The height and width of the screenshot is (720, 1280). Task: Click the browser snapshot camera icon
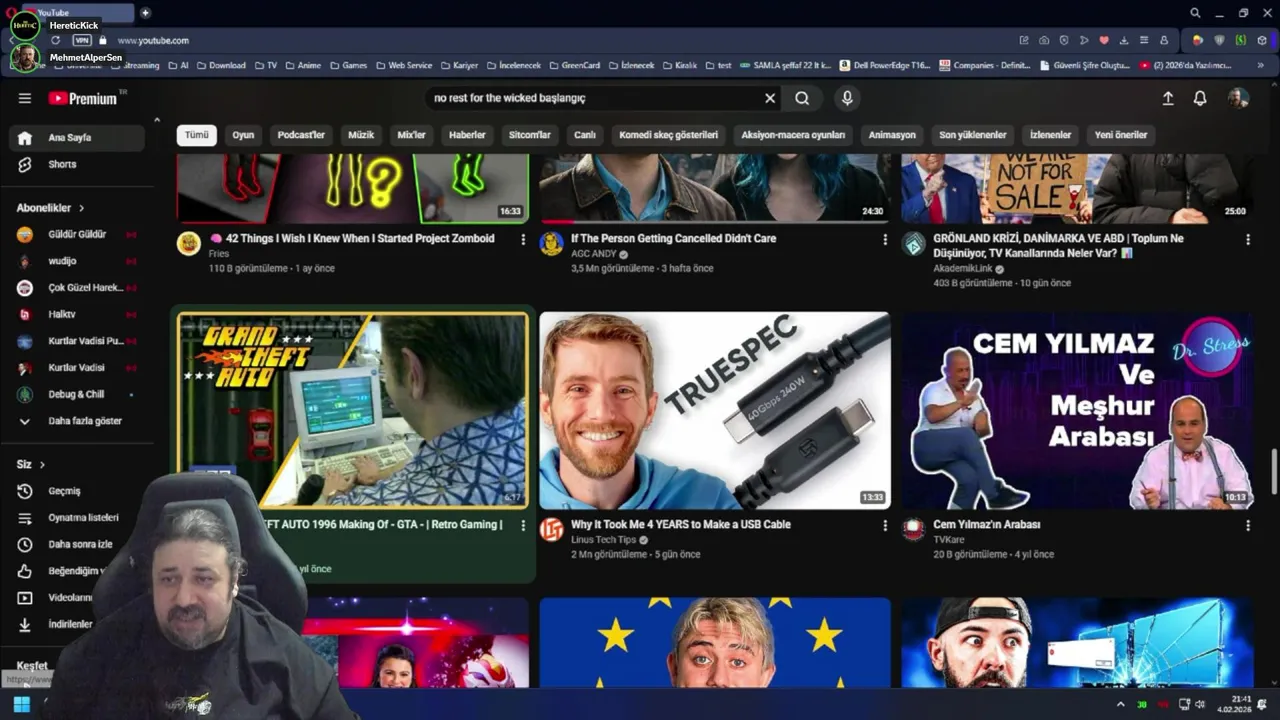[1044, 40]
